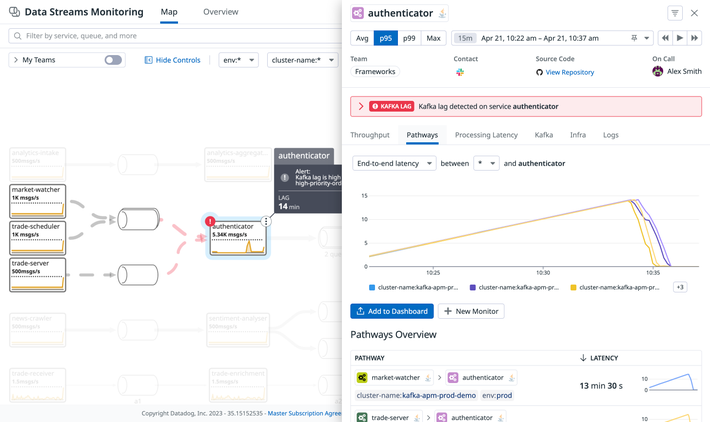The width and height of the screenshot is (710, 422).
Task: Step the time range backward
Action: tap(665, 38)
